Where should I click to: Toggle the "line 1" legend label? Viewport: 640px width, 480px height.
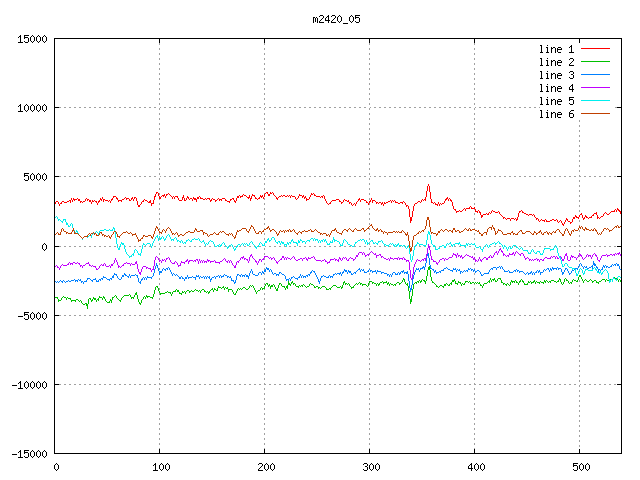click(x=556, y=49)
